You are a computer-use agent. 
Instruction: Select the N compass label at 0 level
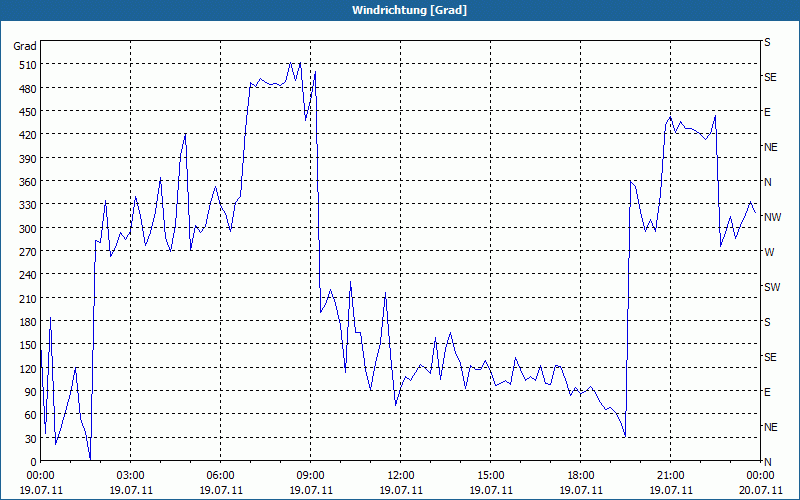768,462
